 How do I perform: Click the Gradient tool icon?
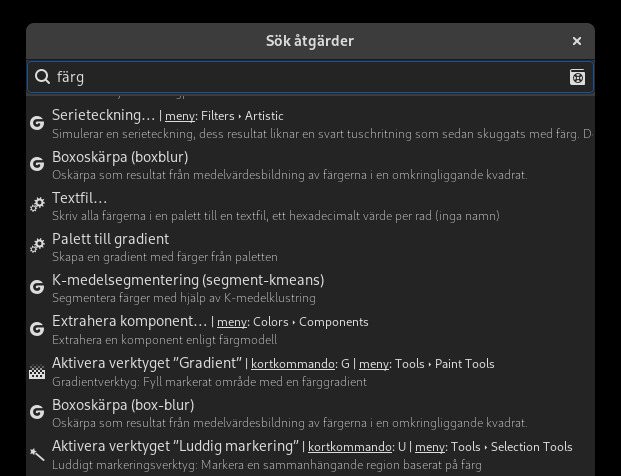coord(37,371)
